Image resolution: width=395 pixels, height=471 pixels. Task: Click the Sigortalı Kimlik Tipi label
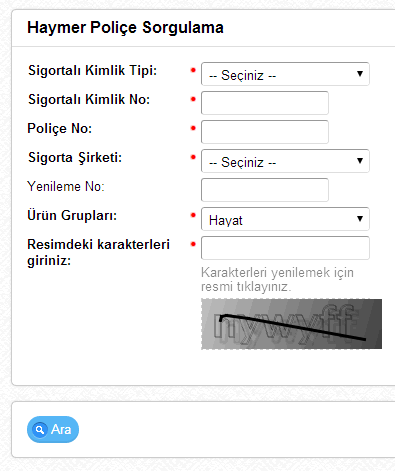click(92, 71)
